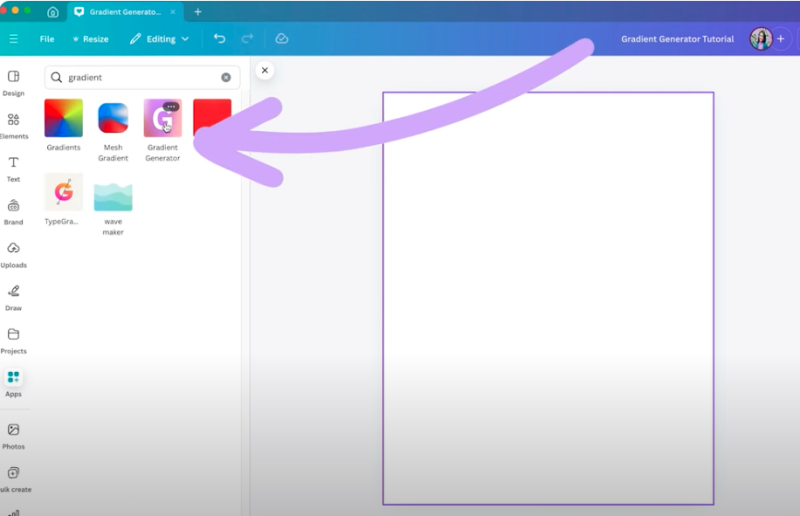Open the Gradient Generator app

pyautogui.click(x=162, y=118)
